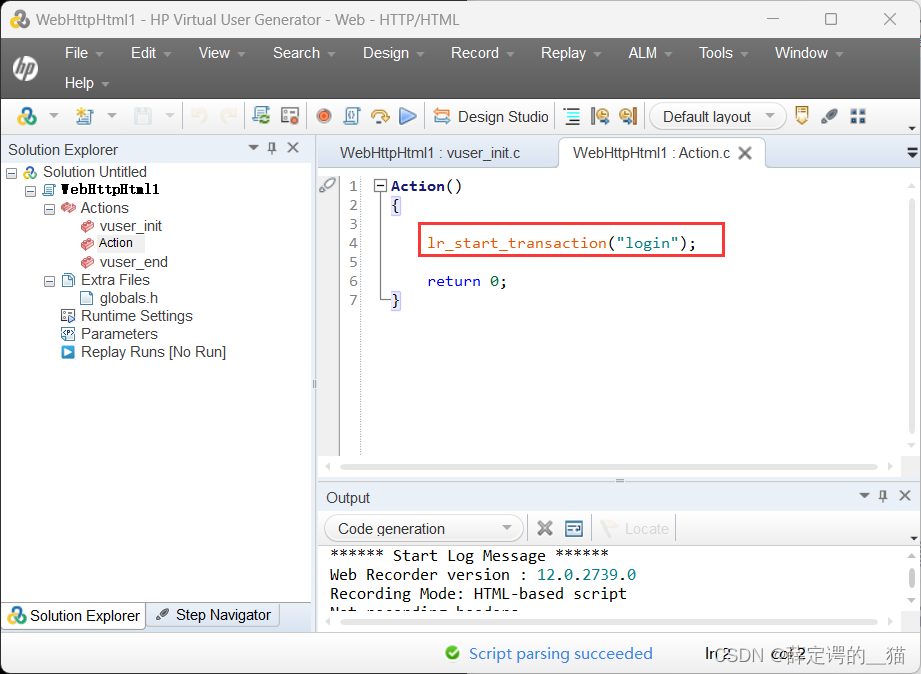Switch to the vuser_init.c editor tab

click(x=430, y=153)
